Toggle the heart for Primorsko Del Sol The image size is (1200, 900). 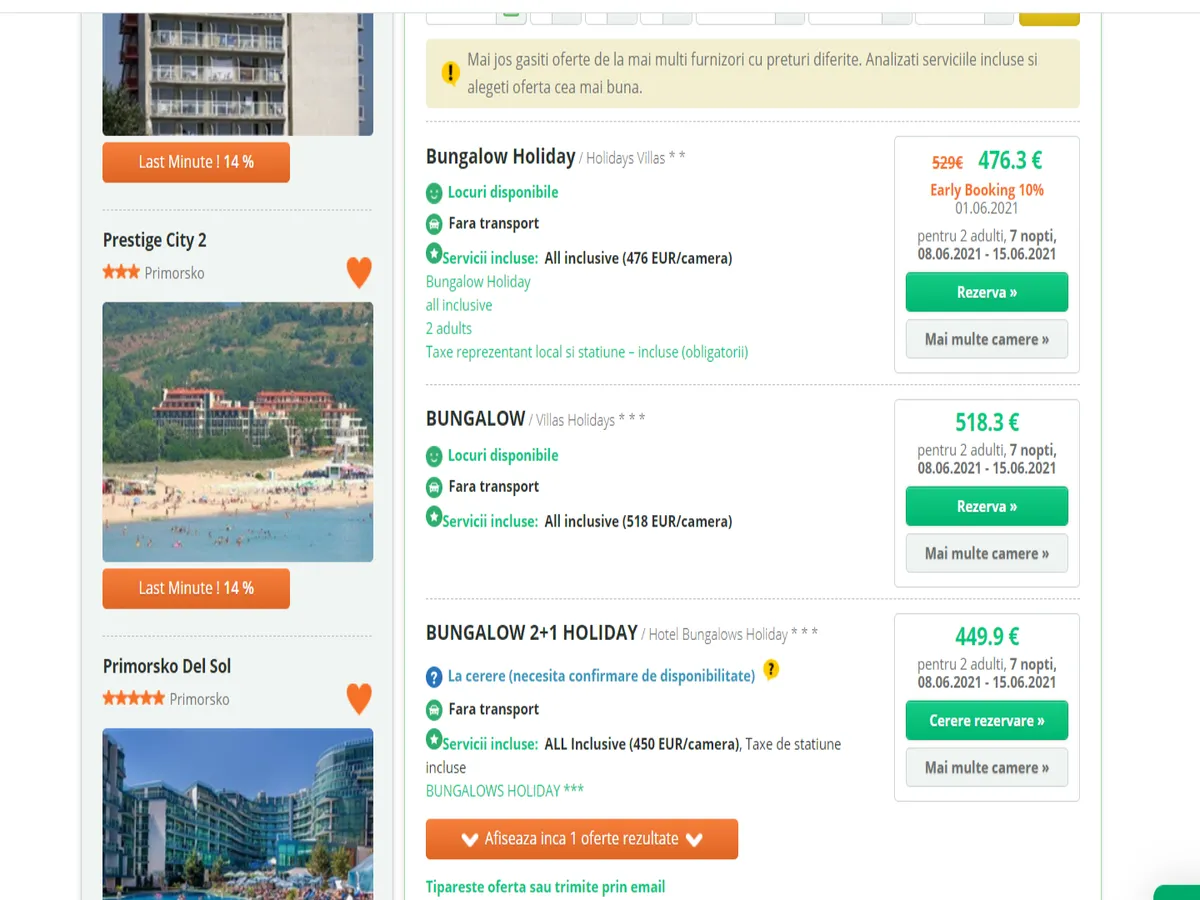359,698
